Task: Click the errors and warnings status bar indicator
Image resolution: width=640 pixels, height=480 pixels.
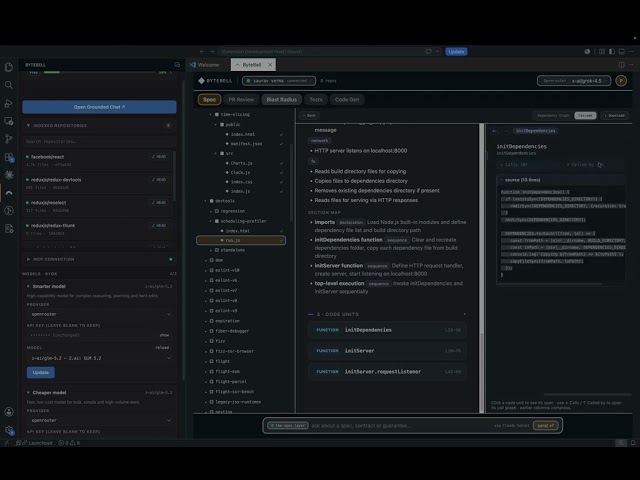Action: tap(69, 443)
